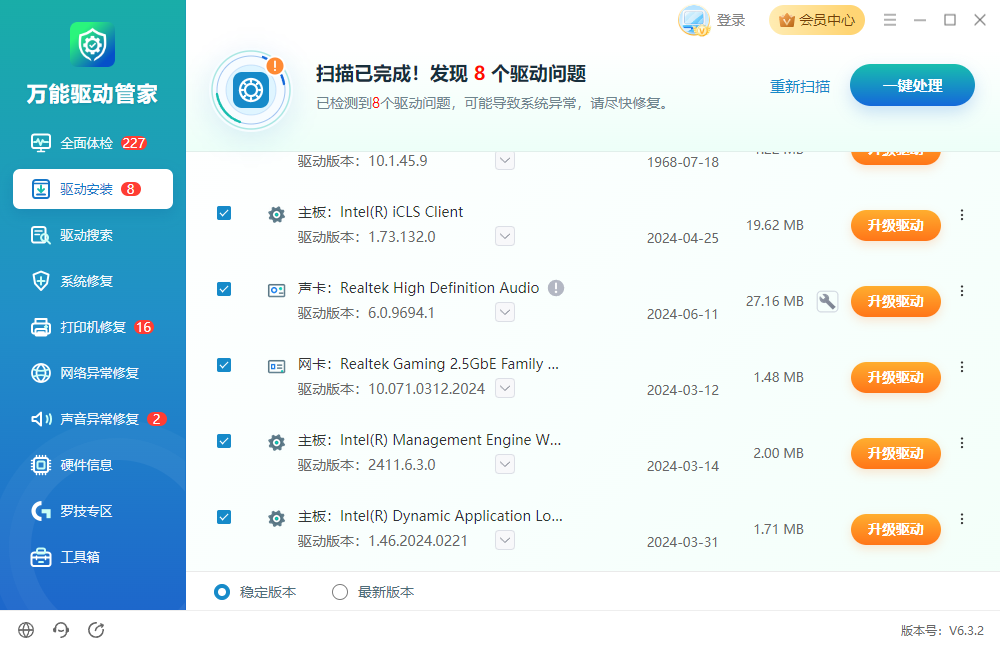Click the wrench repair icon for Realtek Audio

[827, 301]
